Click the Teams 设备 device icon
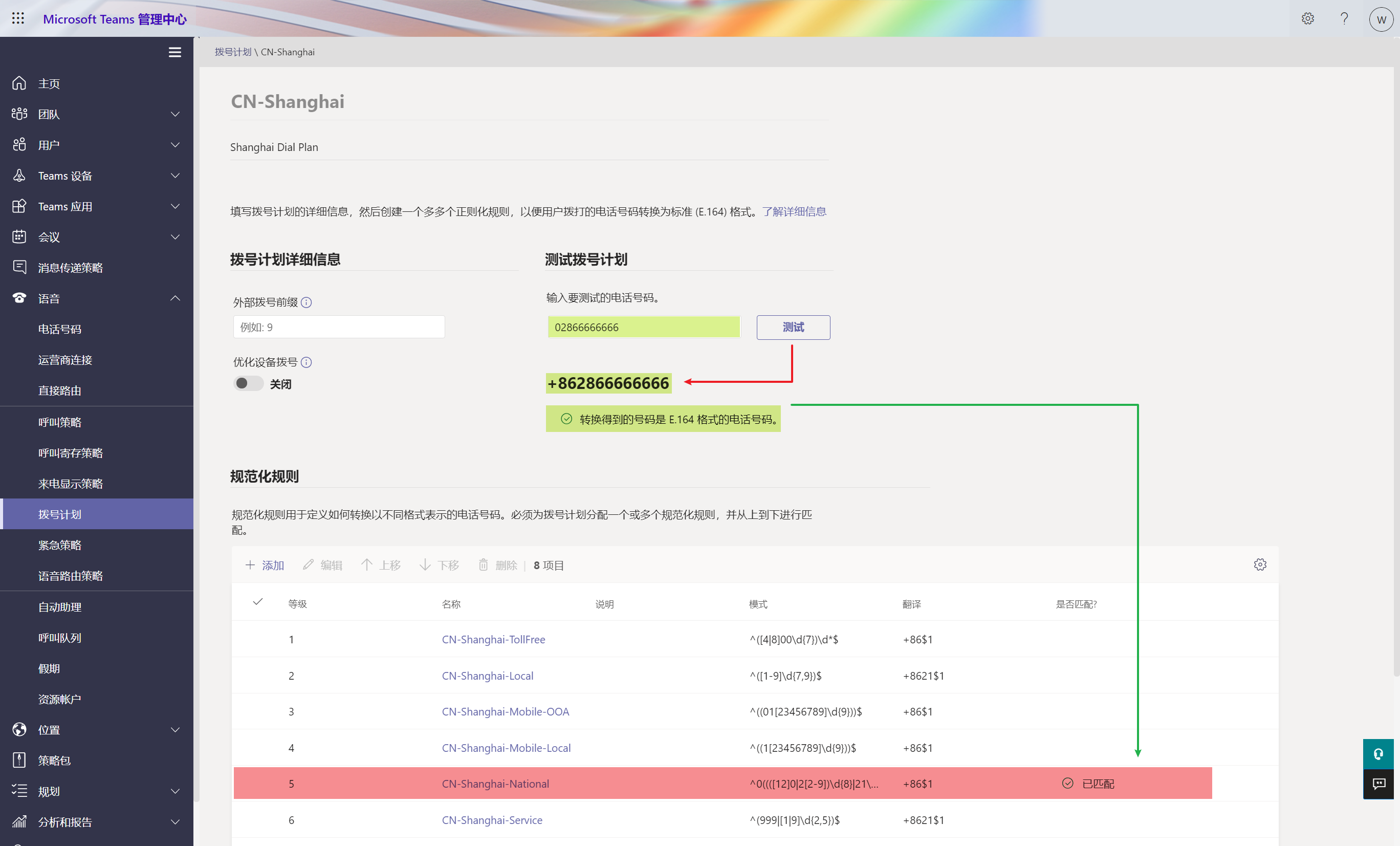This screenshot has width=1400, height=846. 19,176
